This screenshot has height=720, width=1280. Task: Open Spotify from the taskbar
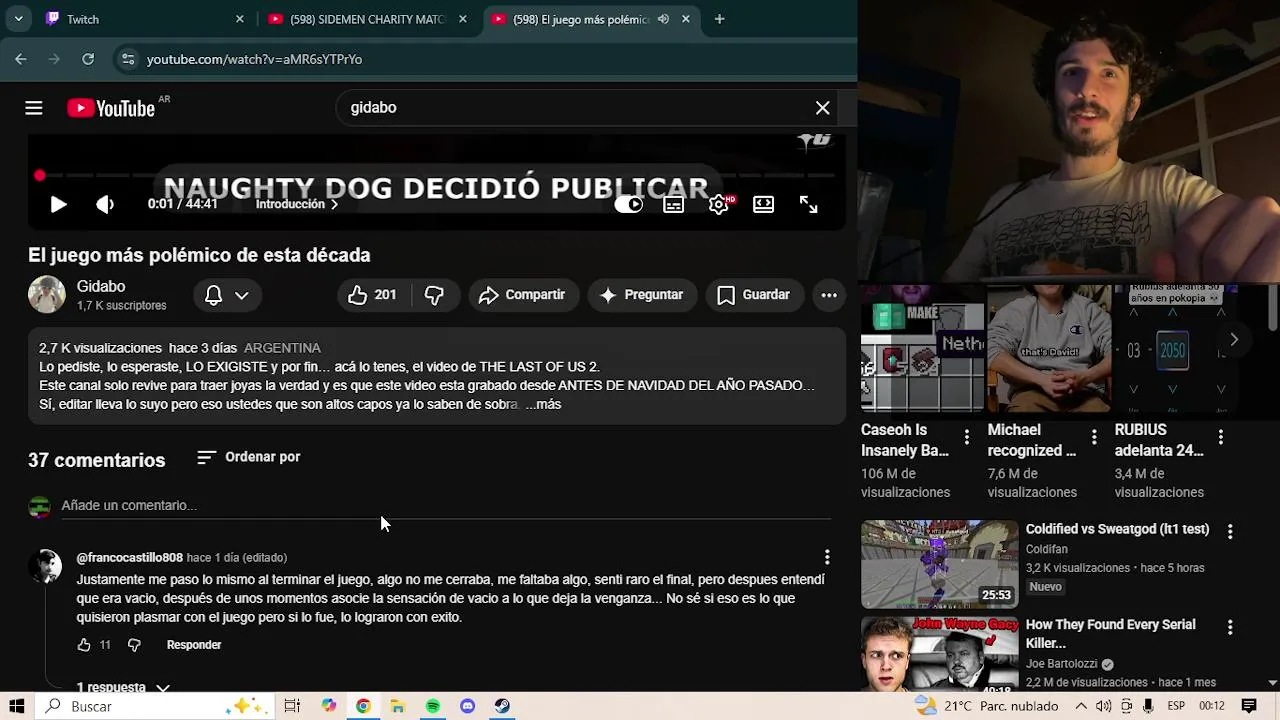click(432, 706)
